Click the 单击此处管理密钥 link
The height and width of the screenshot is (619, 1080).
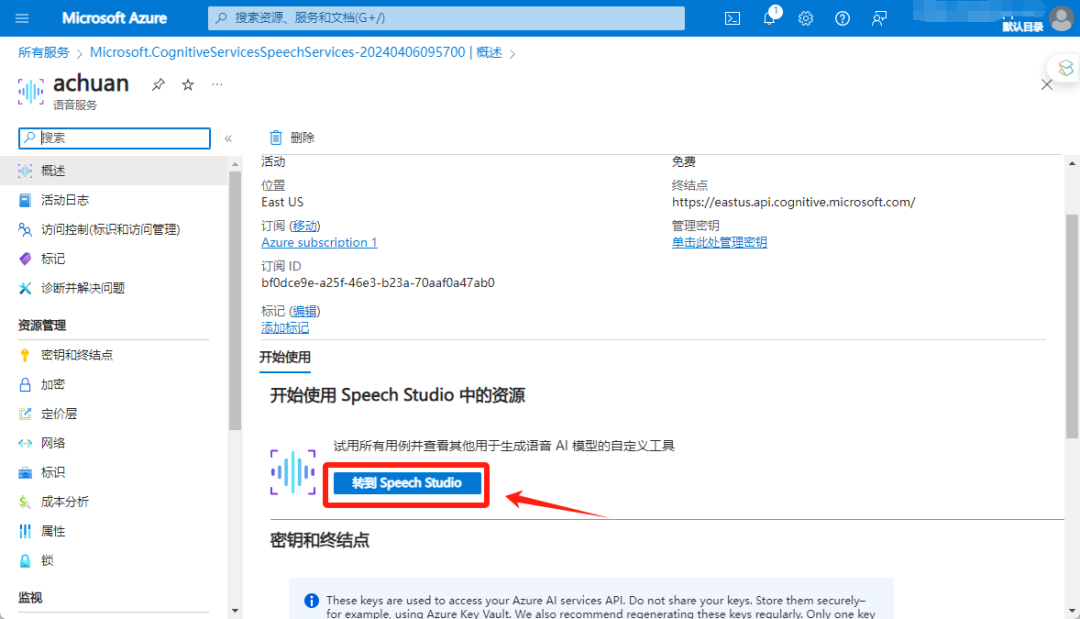pos(719,242)
